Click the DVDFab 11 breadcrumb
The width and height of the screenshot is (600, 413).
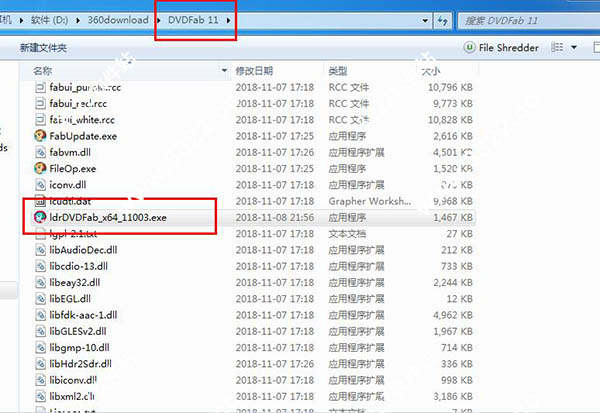193,20
